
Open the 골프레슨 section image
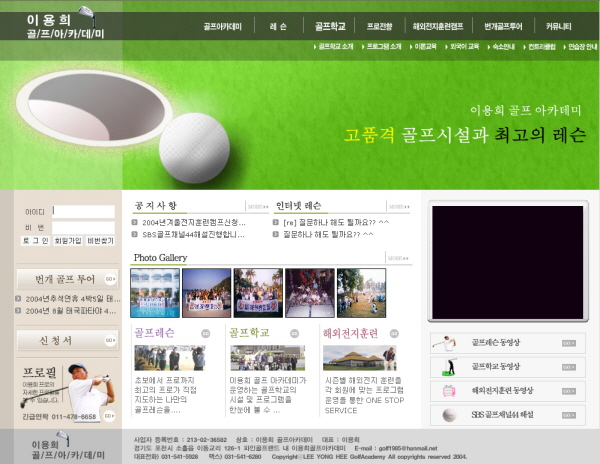pos(170,358)
